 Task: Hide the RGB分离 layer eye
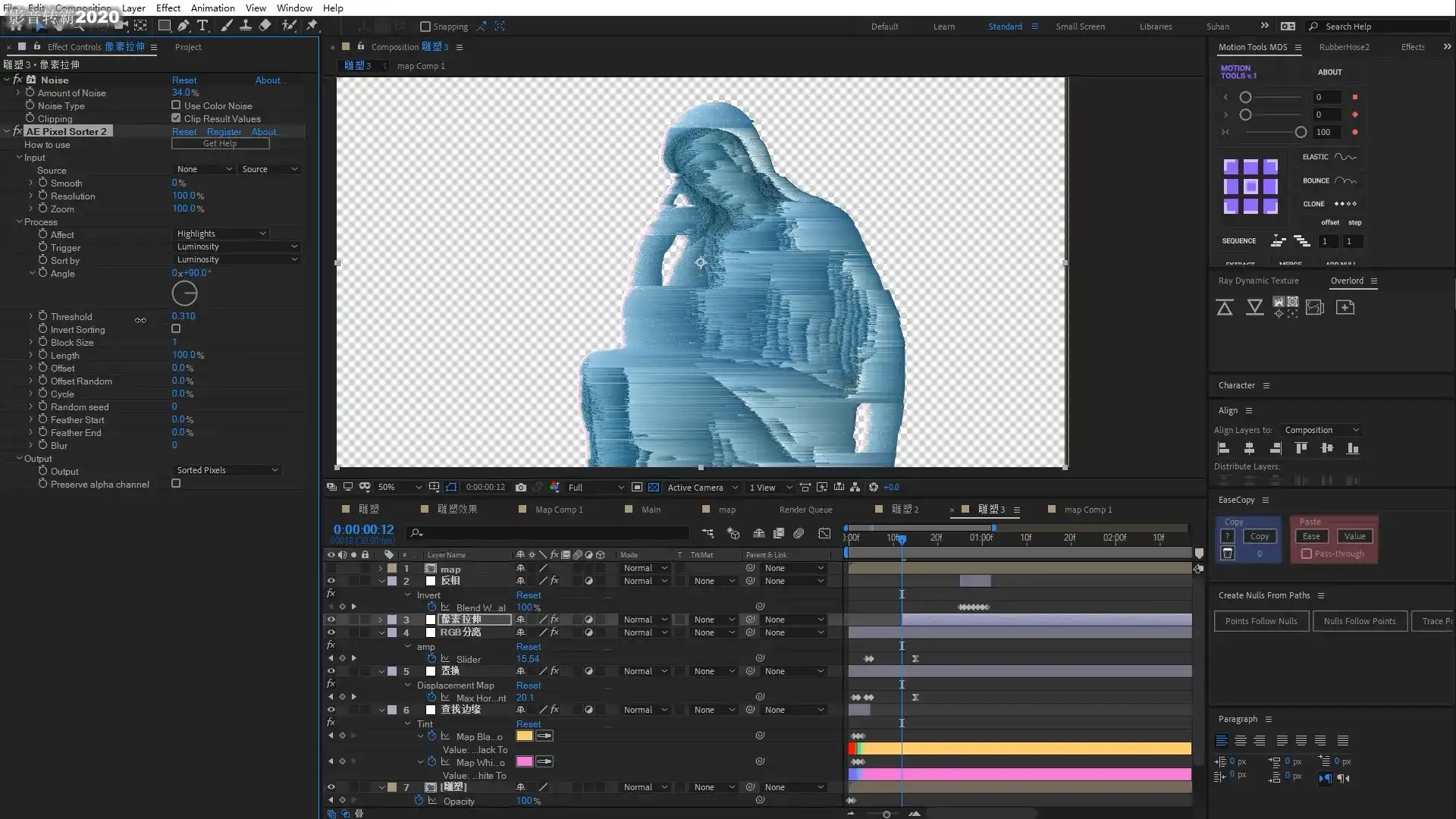[331, 632]
